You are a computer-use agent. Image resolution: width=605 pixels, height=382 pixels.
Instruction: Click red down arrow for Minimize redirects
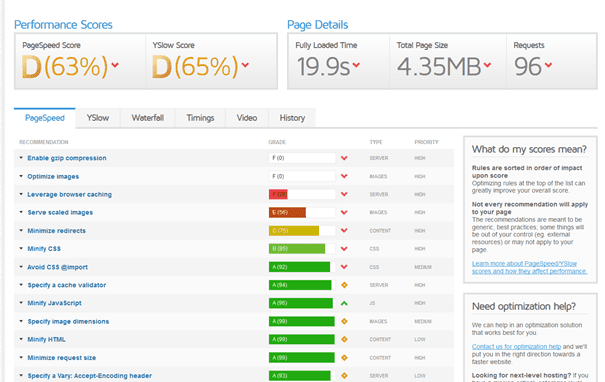[344, 230]
